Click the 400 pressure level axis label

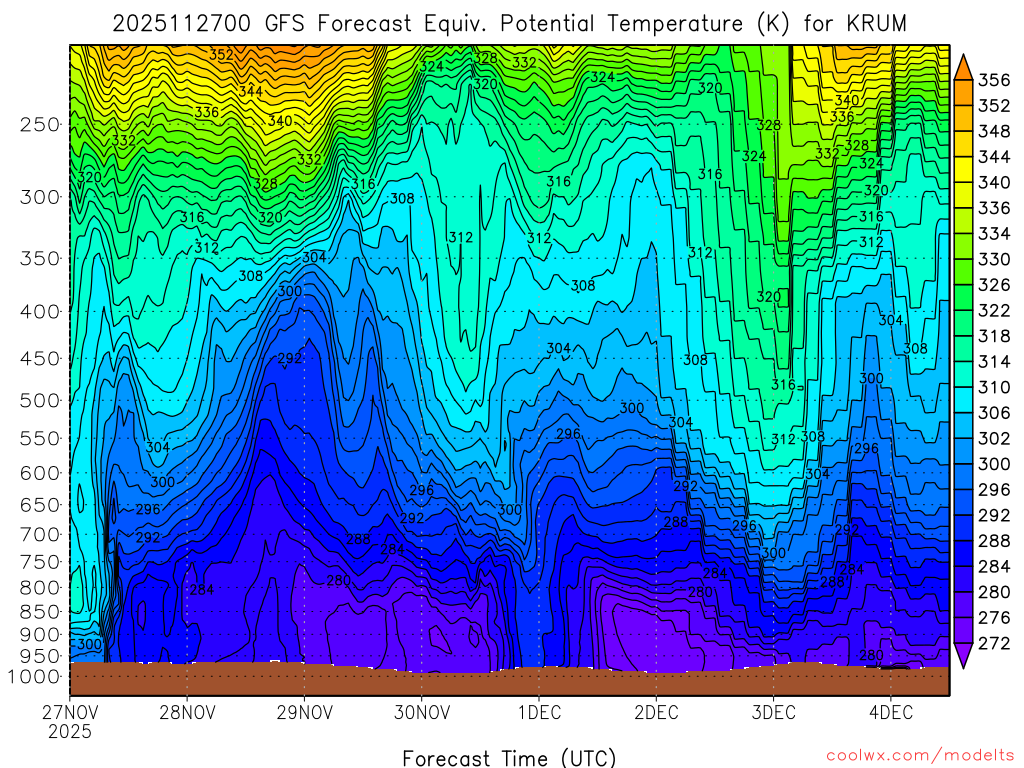[x=39, y=312]
